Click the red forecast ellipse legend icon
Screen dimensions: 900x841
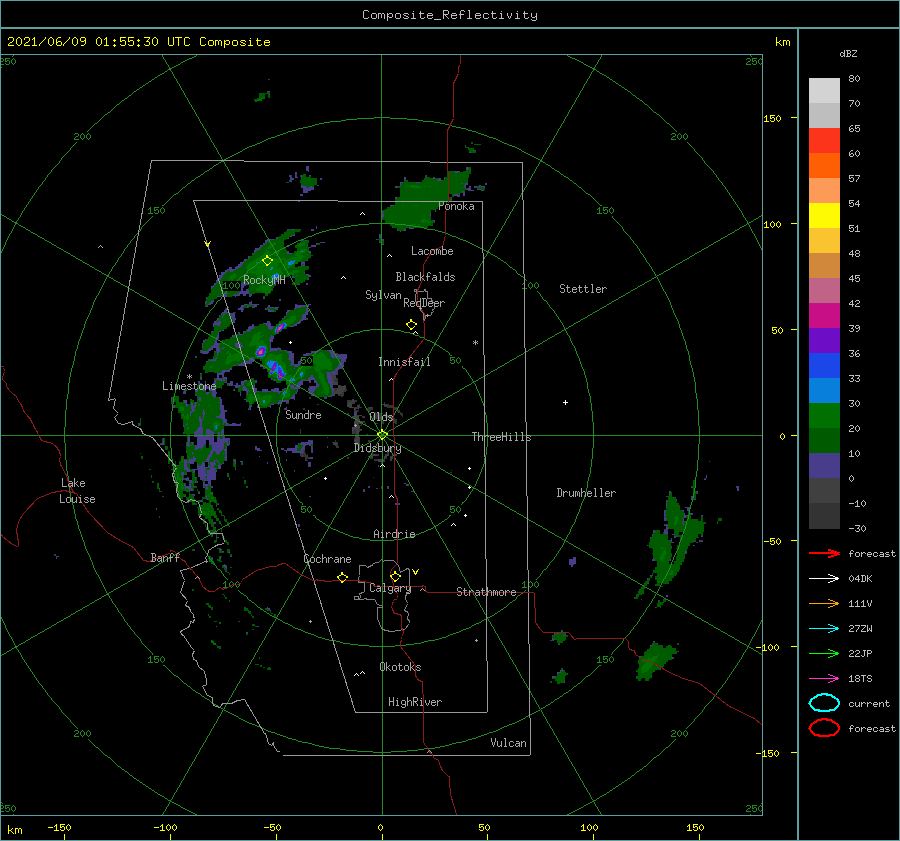click(x=824, y=728)
